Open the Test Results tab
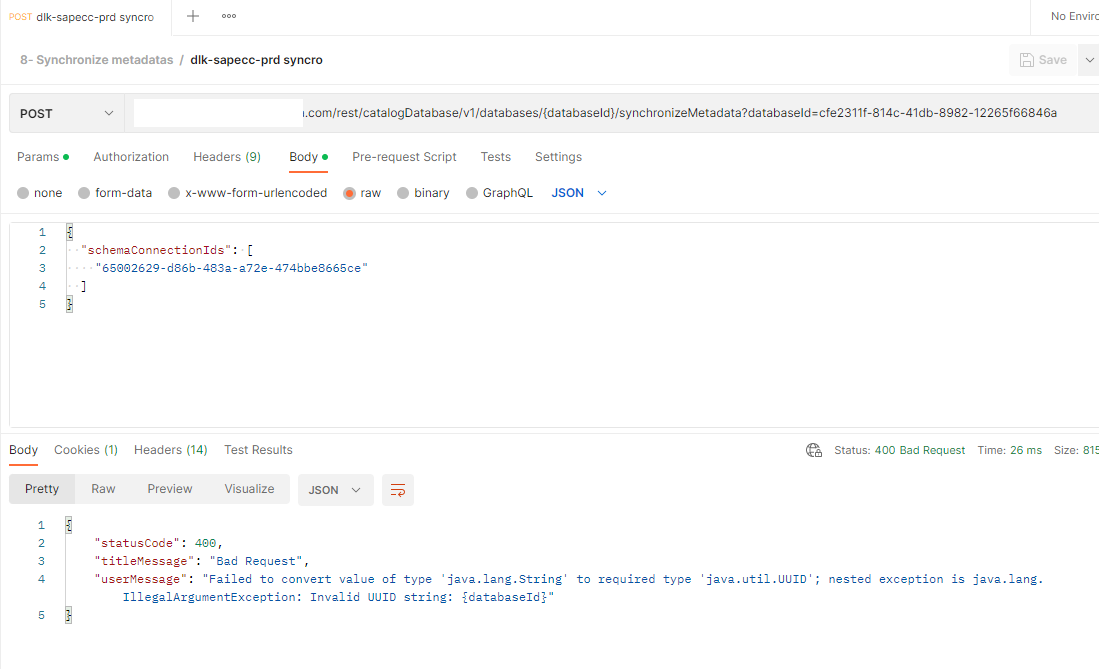This screenshot has height=669, width=1099. pos(259,450)
